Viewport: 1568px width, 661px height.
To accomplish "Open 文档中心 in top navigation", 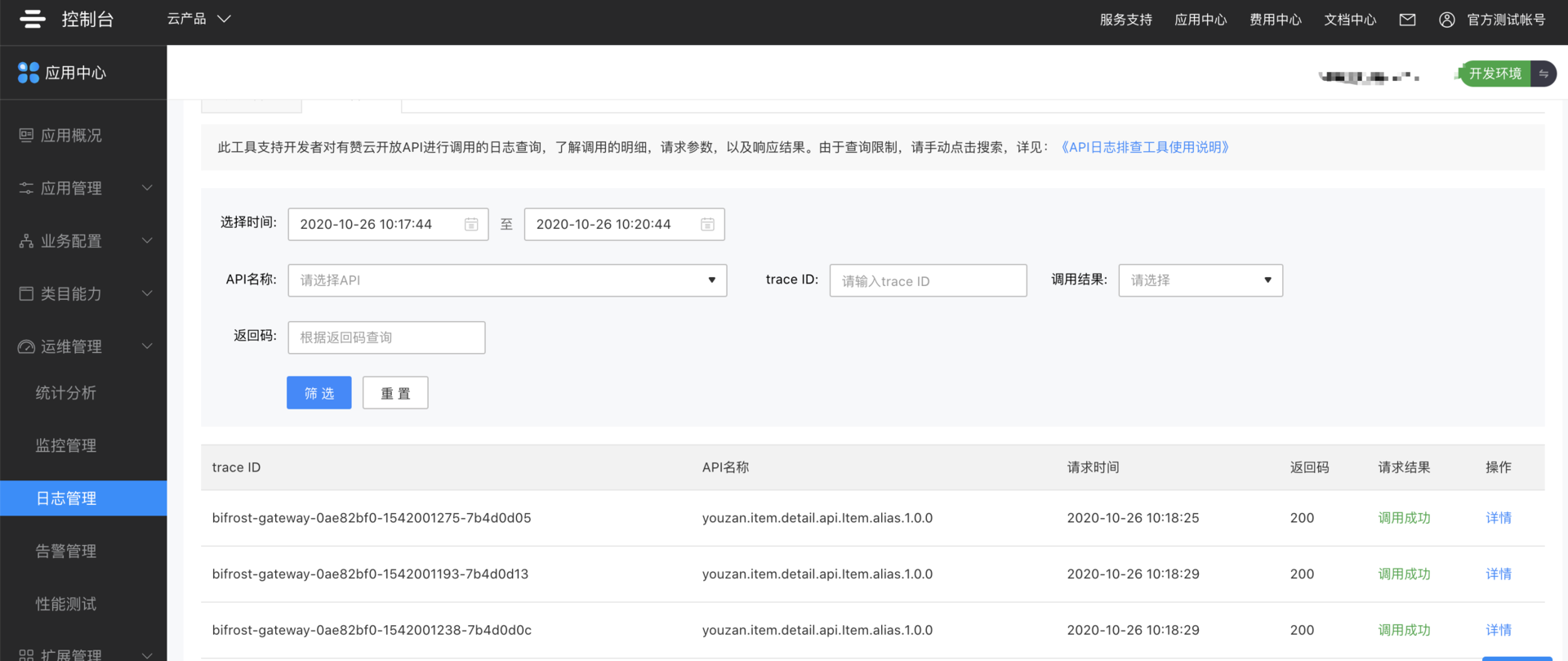I will pos(1350,20).
